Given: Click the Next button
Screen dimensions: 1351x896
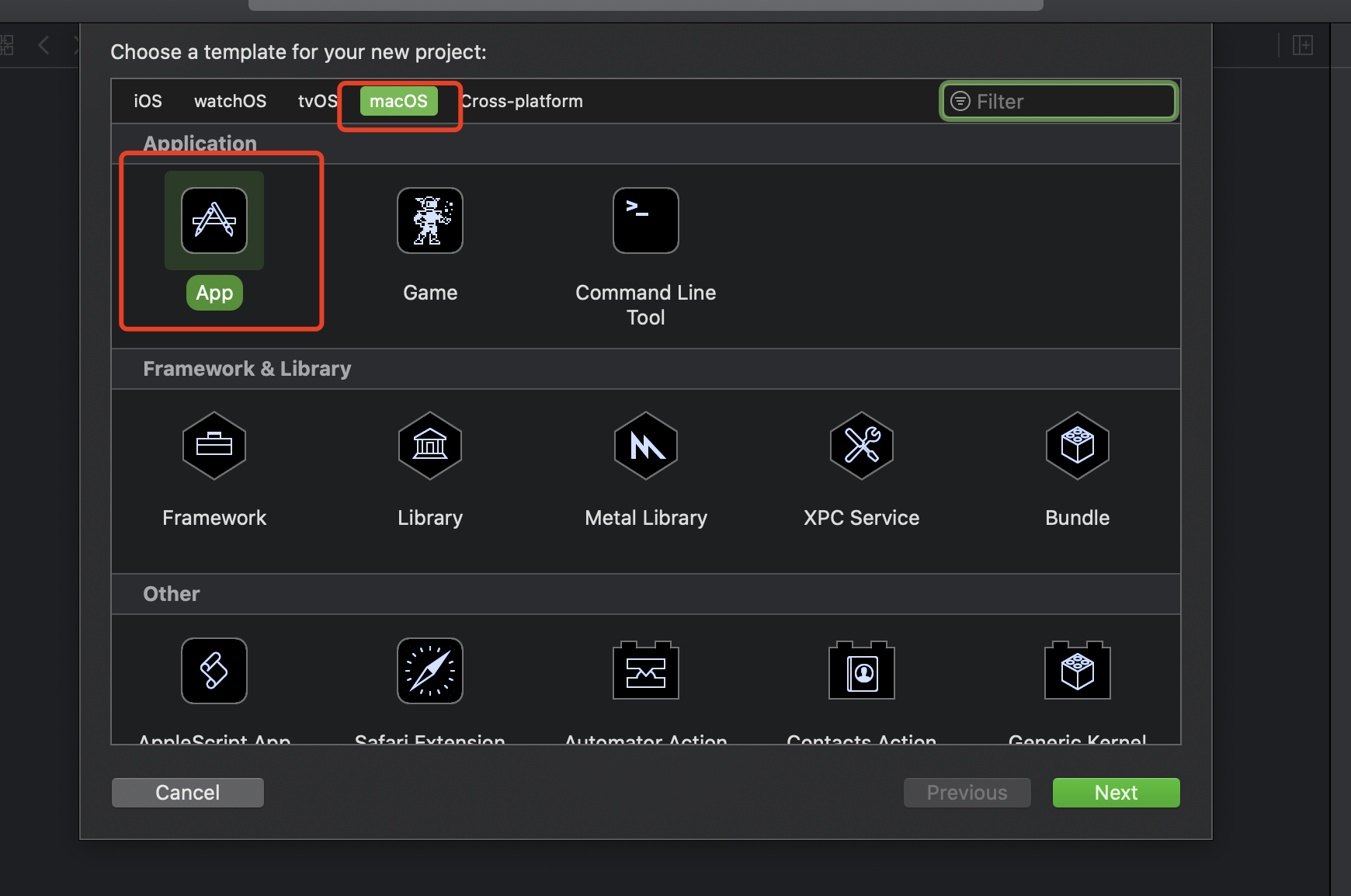Looking at the screenshot, I should point(1117,793).
